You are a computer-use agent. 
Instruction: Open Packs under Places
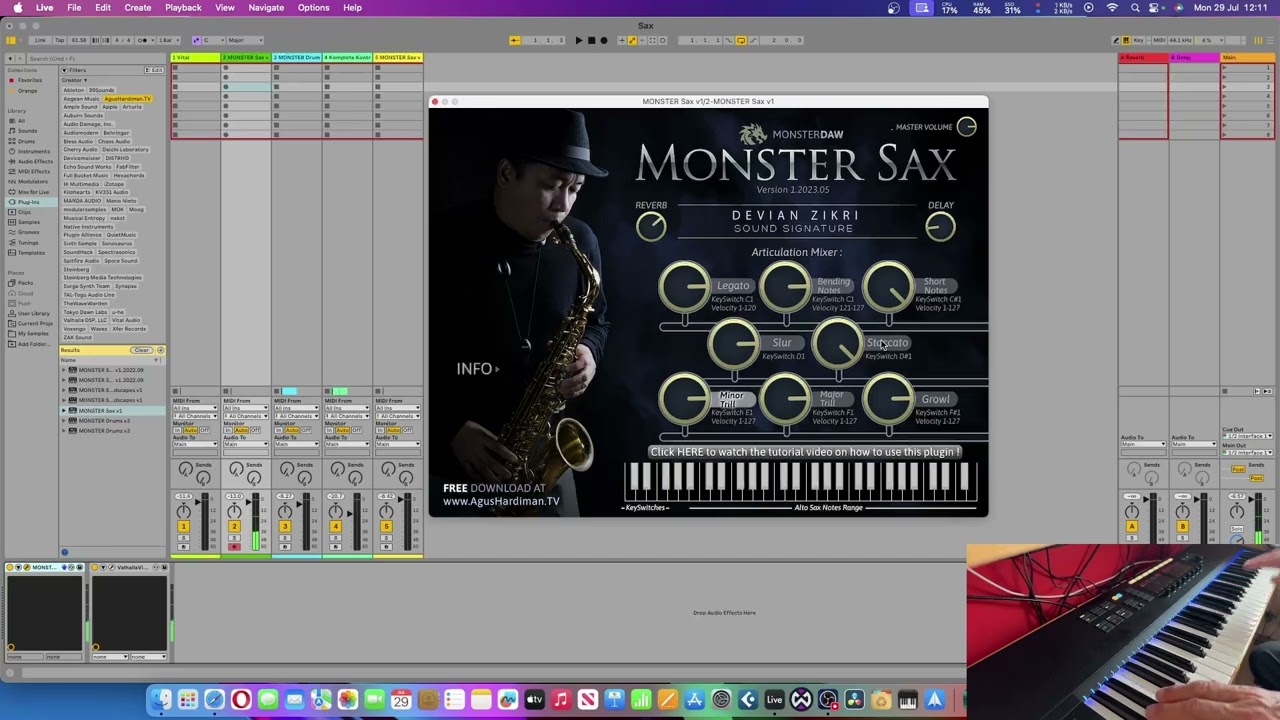[x=25, y=283]
